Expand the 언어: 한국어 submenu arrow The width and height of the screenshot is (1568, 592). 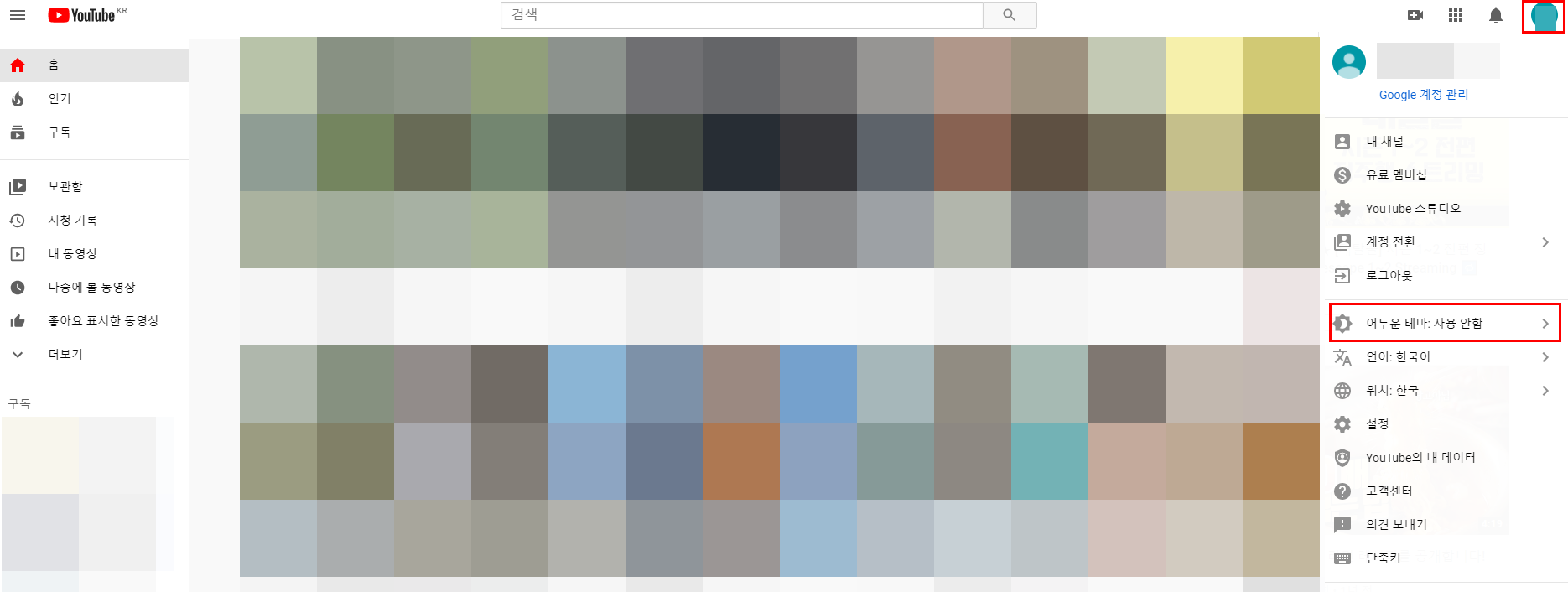click(x=1545, y=357)
